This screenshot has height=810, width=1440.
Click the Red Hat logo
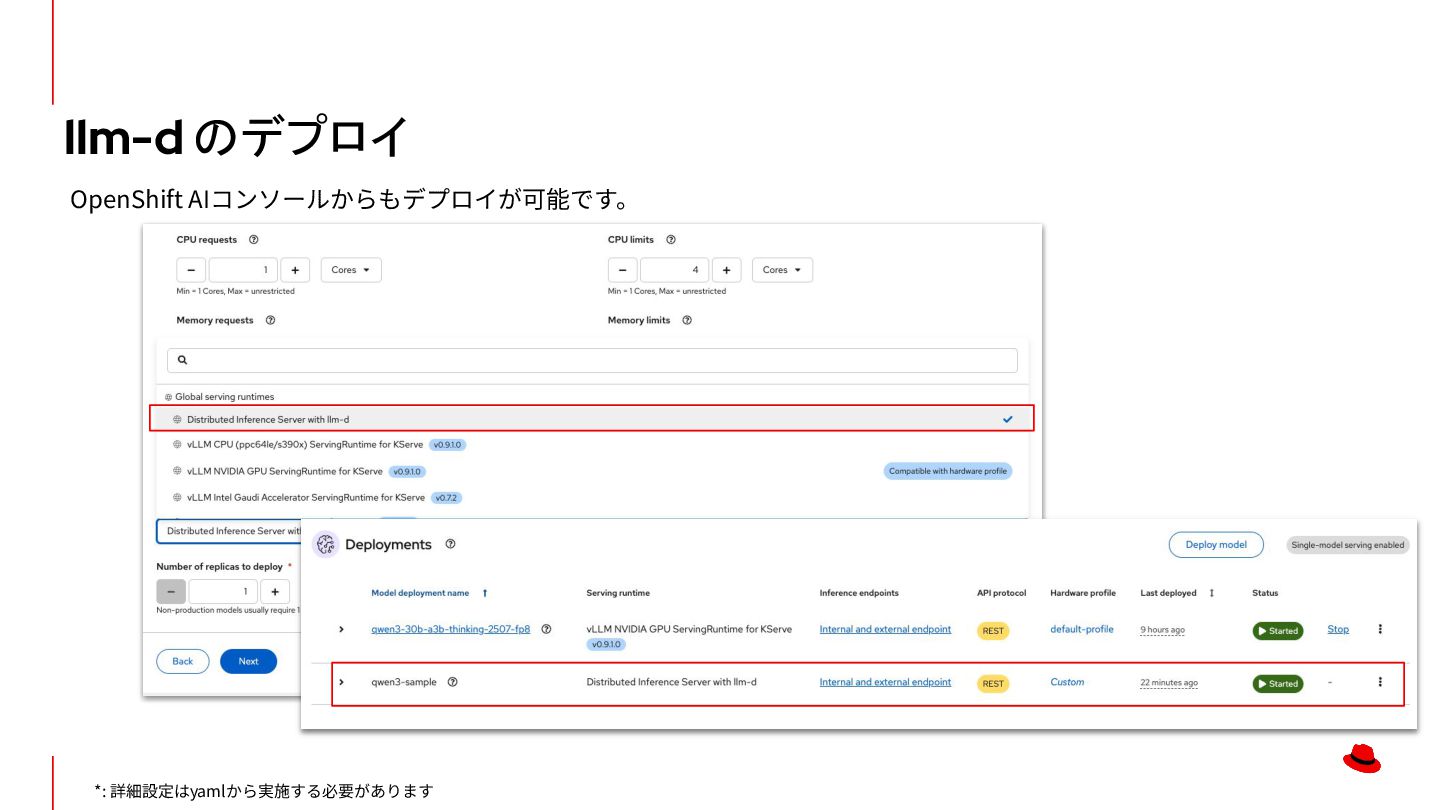point(1362,759)
